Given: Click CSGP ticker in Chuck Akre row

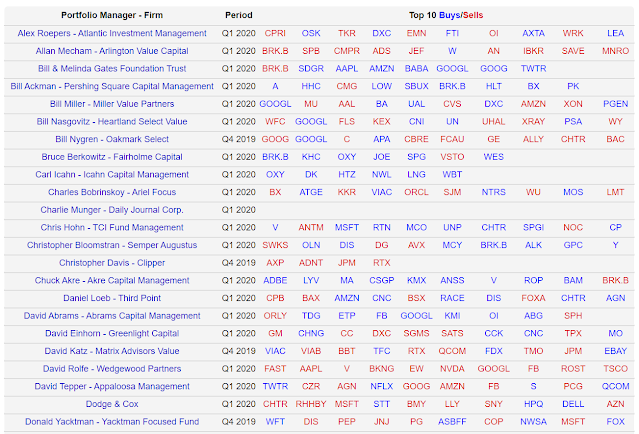Looking at the screenshot, I should pos(382,280).
